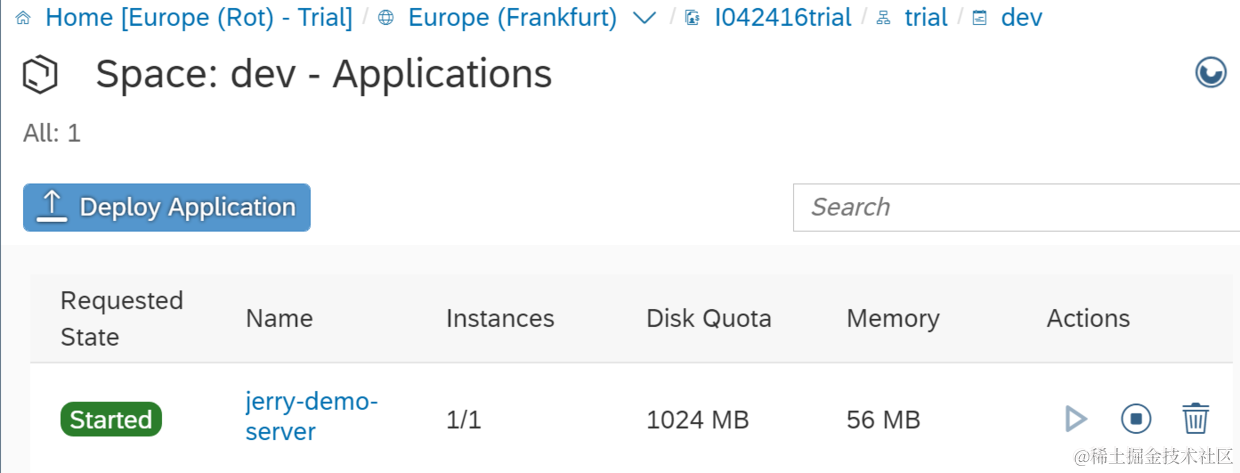Stop the jerry-demo-server application
1240x473 pixels.
pos(1136,418)
